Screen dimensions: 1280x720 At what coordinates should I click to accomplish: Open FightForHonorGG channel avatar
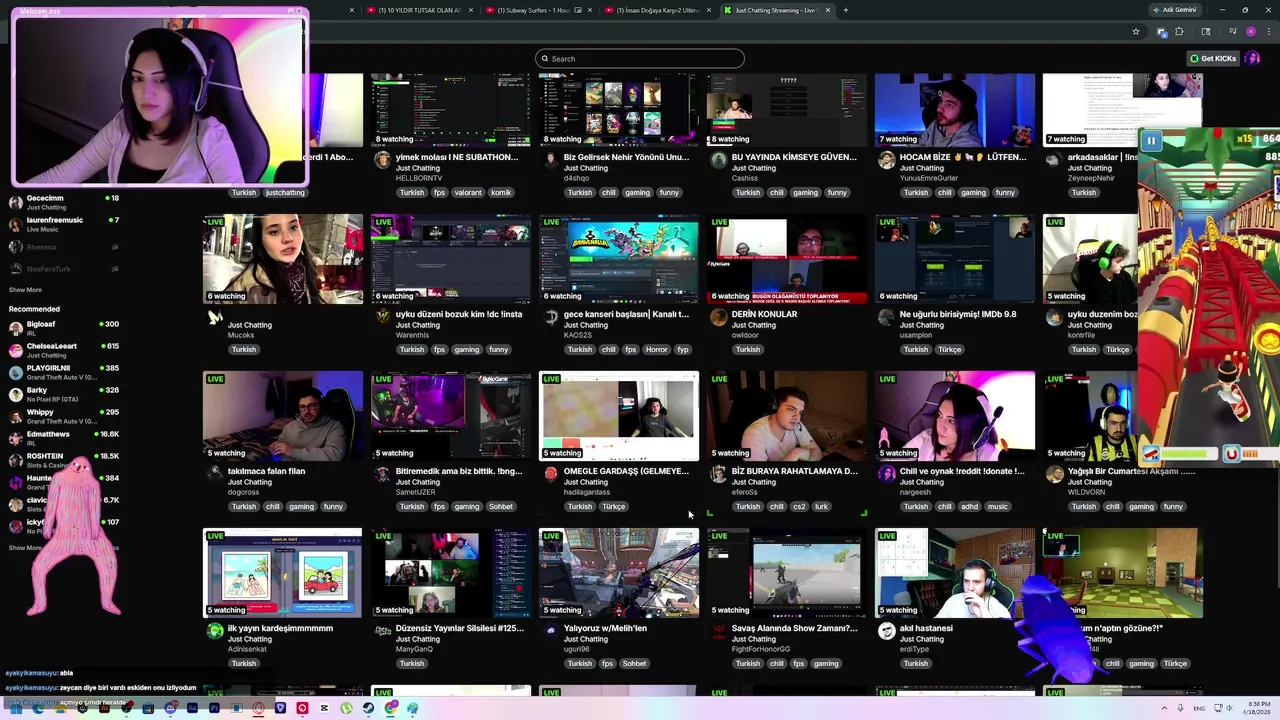click(719, 631)
